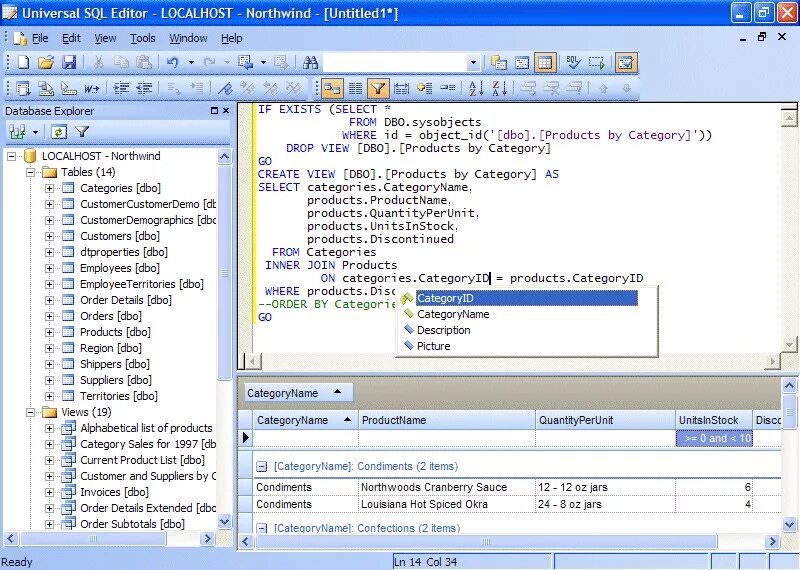Refresh the Database Explorer tree
This screenshot has height=570, width=800.
click(59, 132)
